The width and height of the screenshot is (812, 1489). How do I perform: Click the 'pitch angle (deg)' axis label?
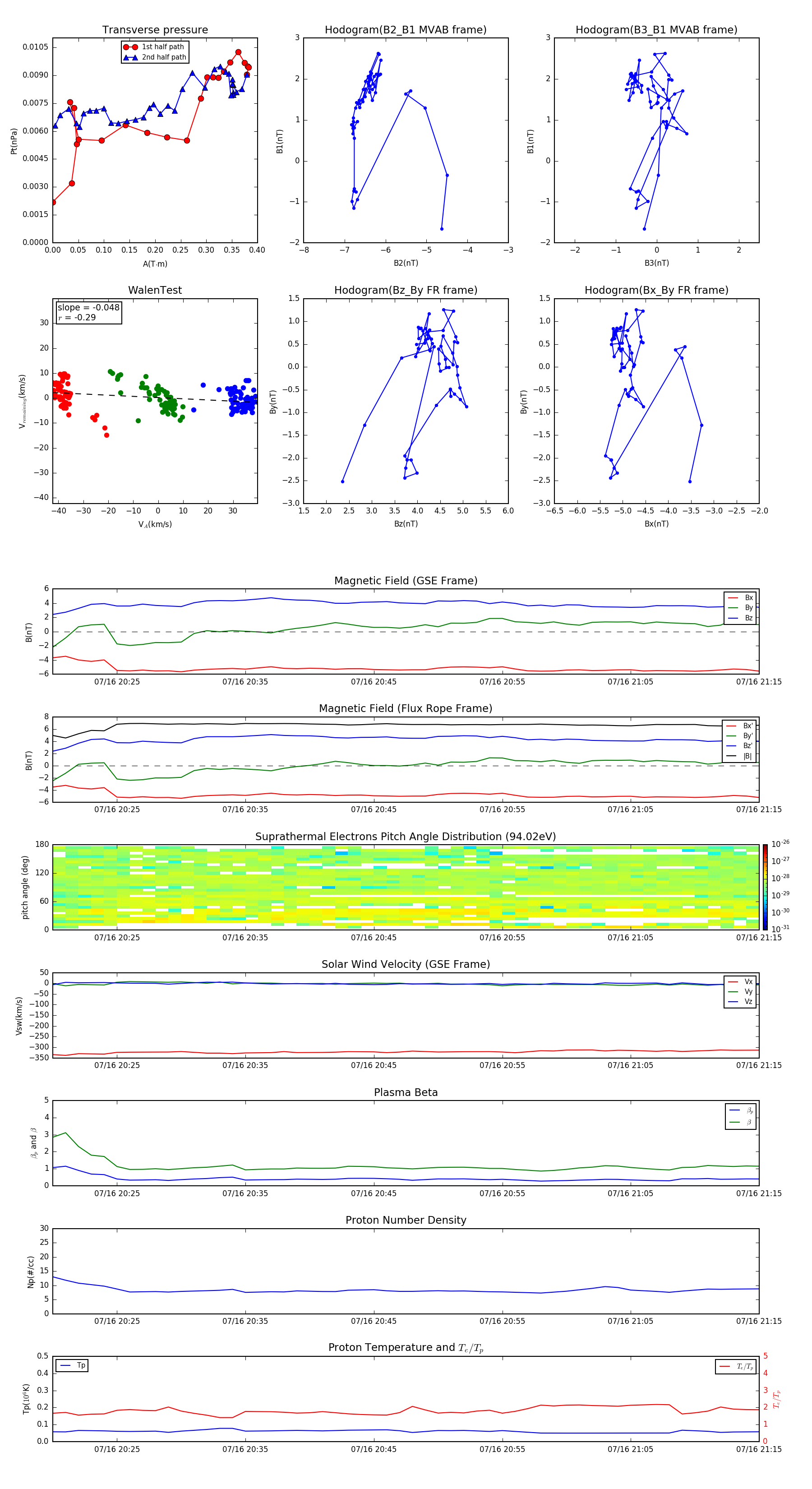pos(25,887)
